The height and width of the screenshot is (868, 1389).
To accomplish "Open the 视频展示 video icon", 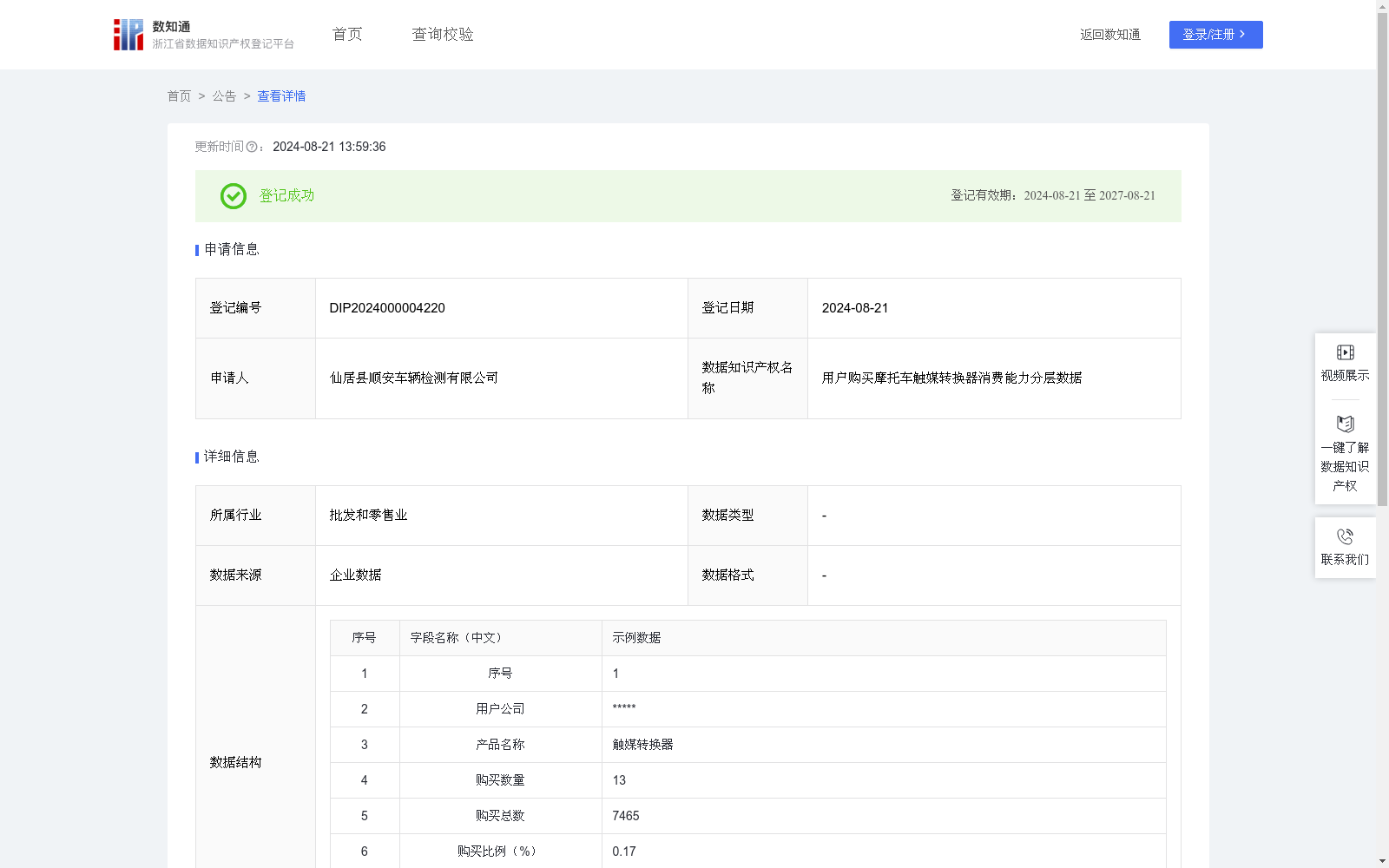I will pyautogui.click(x=1346, y=352).
